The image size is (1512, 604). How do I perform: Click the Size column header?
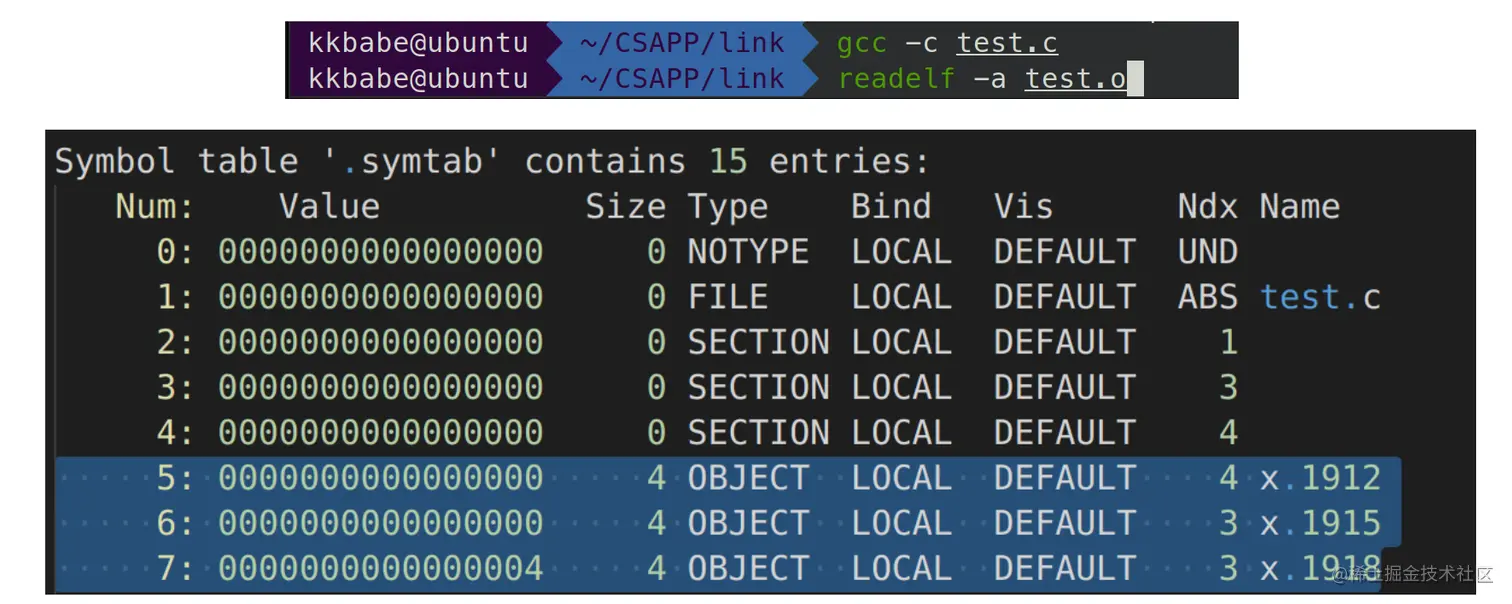pyautogui.click(x=626, y=207)
